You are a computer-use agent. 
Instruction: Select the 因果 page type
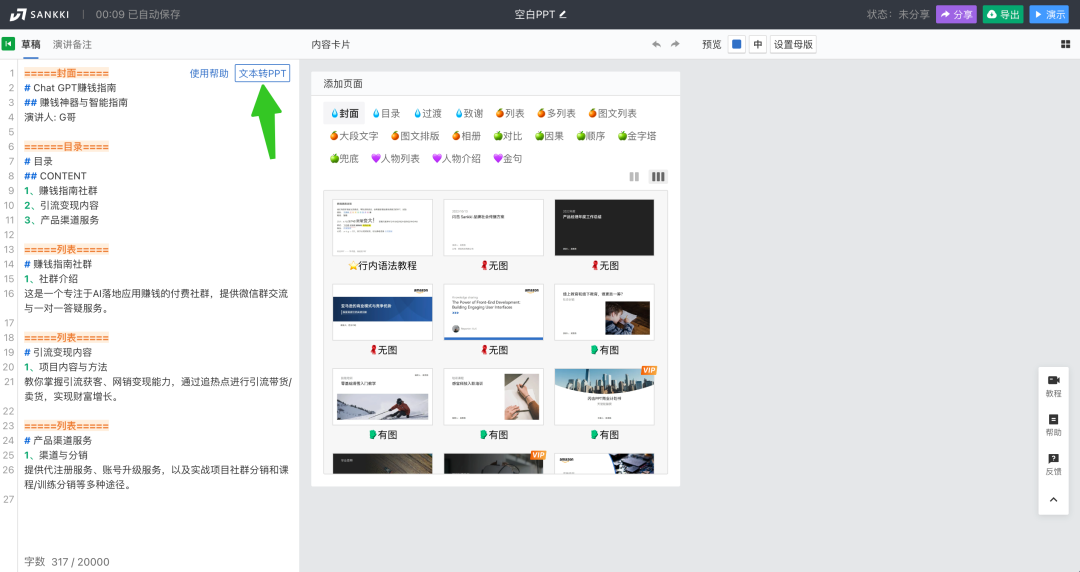pos(549,136)
